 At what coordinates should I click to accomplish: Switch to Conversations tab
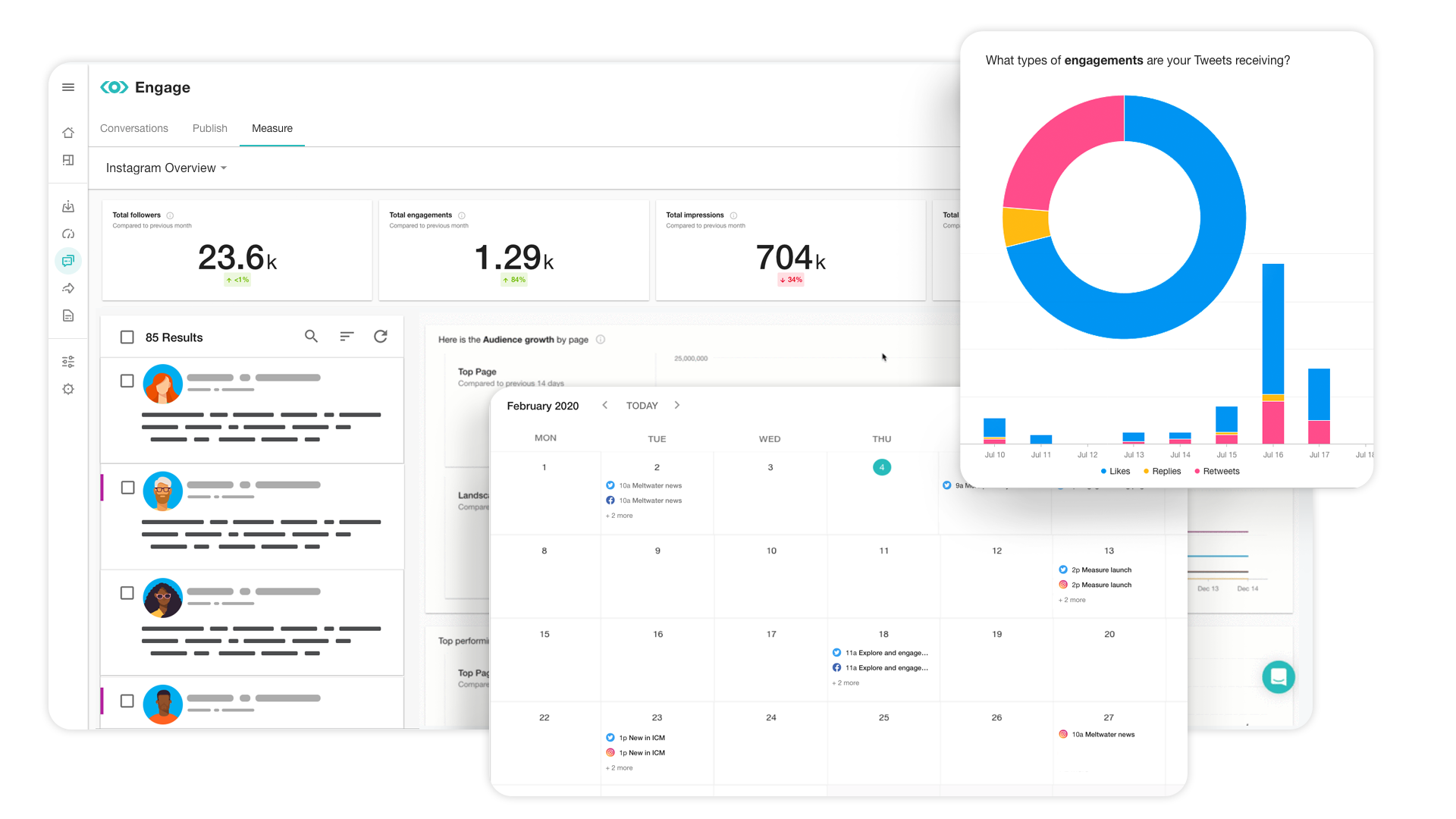pos(134,128)
